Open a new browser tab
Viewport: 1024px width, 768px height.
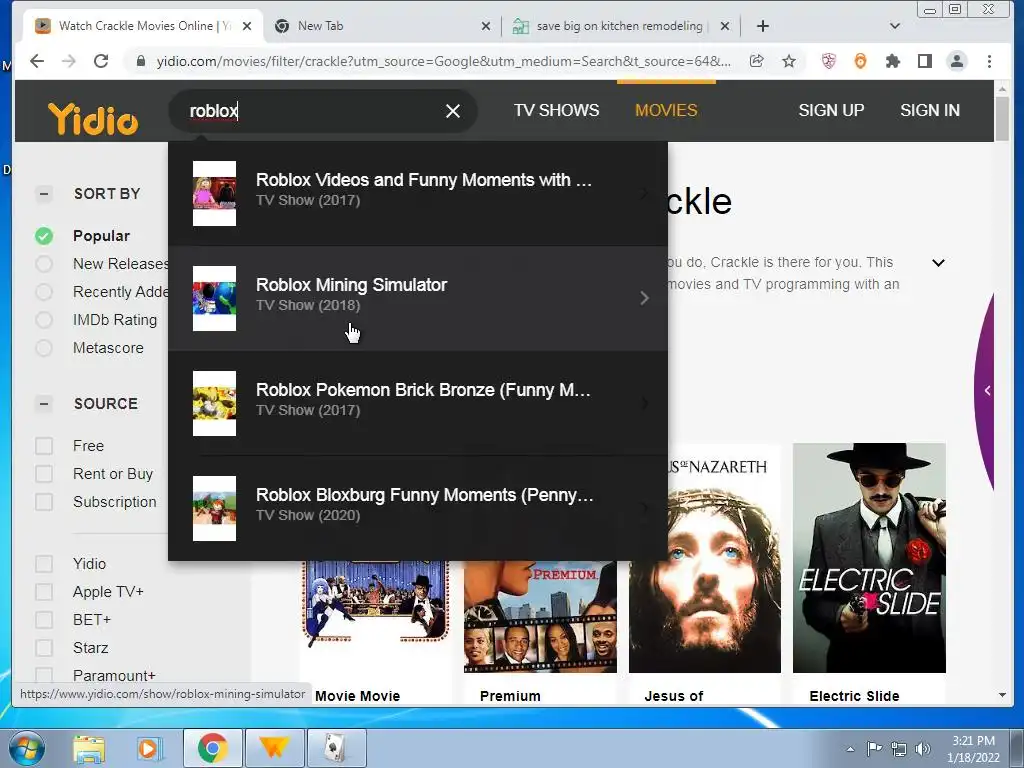[x=763, y=26]
